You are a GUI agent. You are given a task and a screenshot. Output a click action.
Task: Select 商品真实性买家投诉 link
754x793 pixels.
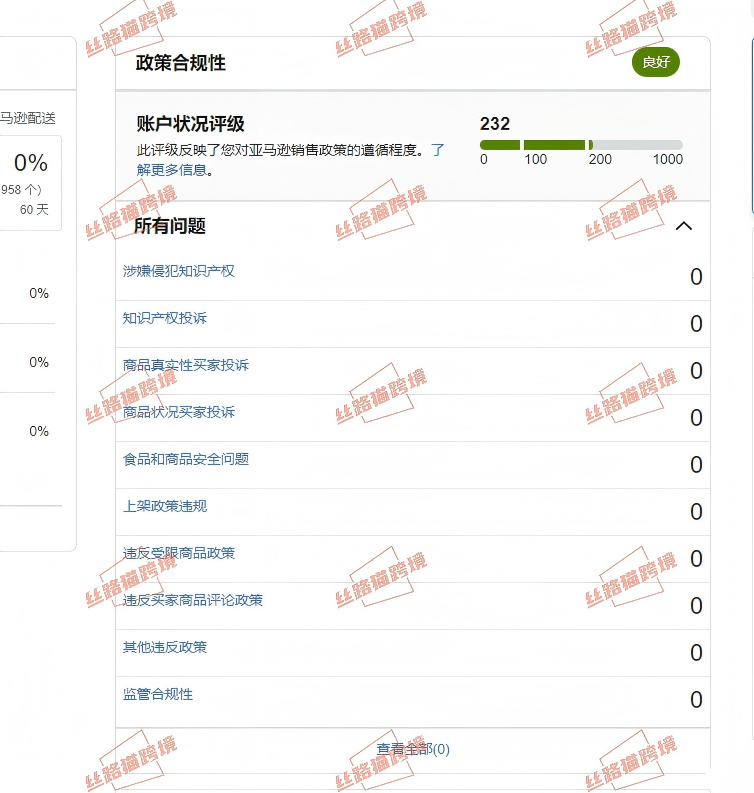click(186, 365)
